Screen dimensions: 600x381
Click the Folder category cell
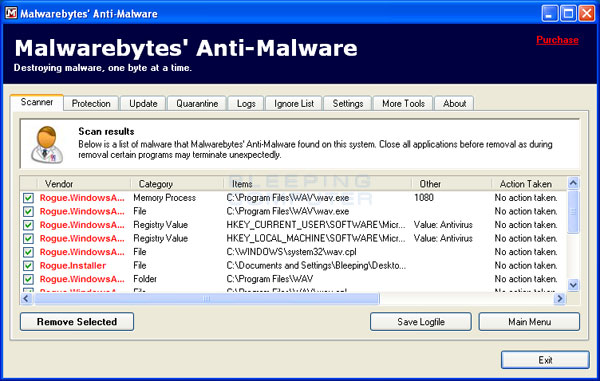[145, 279]
